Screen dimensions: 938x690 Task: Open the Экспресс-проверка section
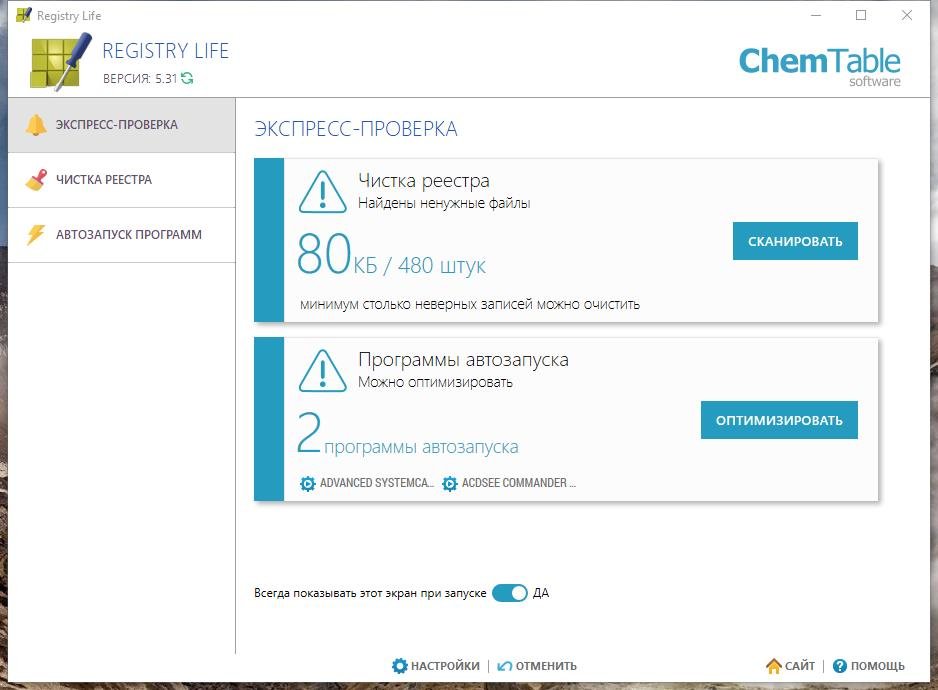(121, 125)
